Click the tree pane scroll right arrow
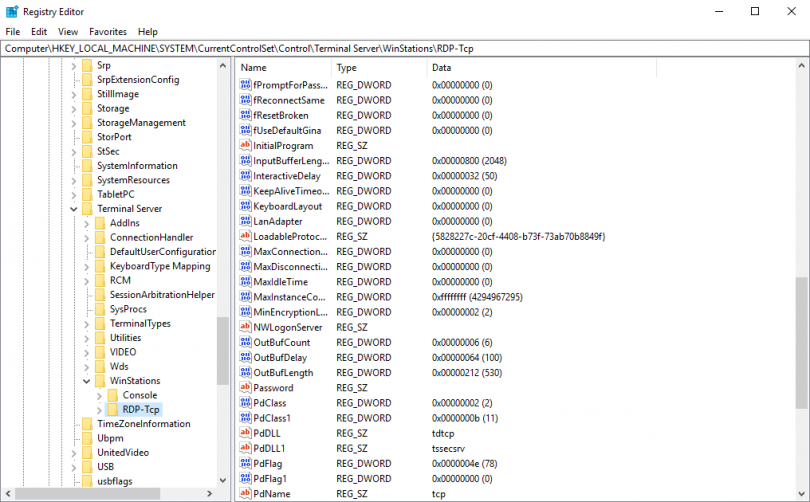 (x=209, y=494)
